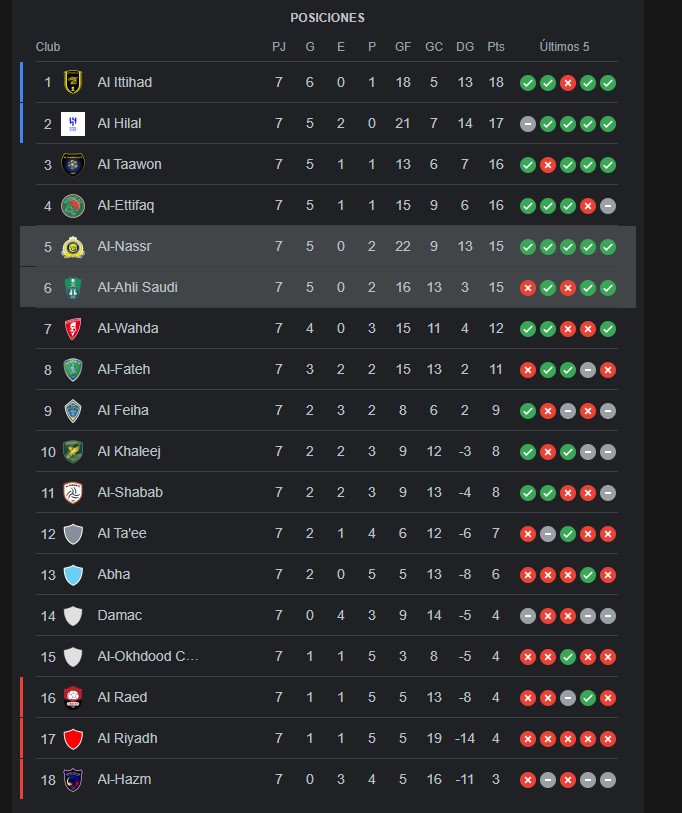Screen dimensions: 682x813
Task: Click Al Hilal's grey draw result icon
Action: tap(528, 124)
